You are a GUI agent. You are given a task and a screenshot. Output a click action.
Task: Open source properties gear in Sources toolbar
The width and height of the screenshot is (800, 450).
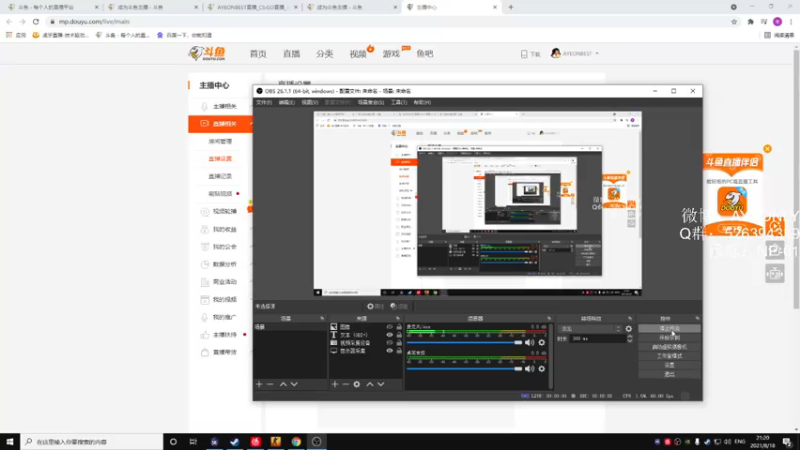pos(357,384)
